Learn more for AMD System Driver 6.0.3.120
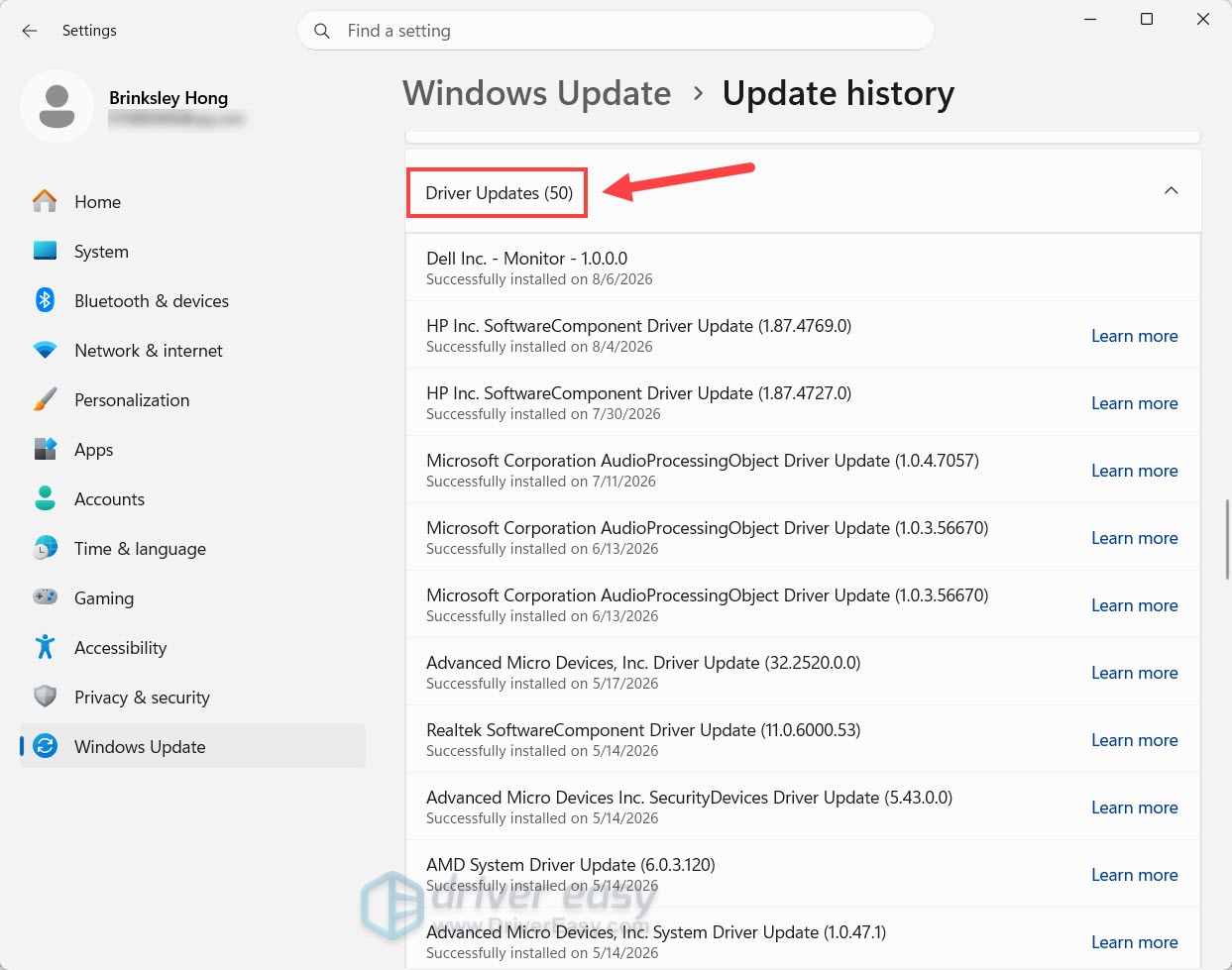Viewport: 1232px width, 970px height. 1134,875
